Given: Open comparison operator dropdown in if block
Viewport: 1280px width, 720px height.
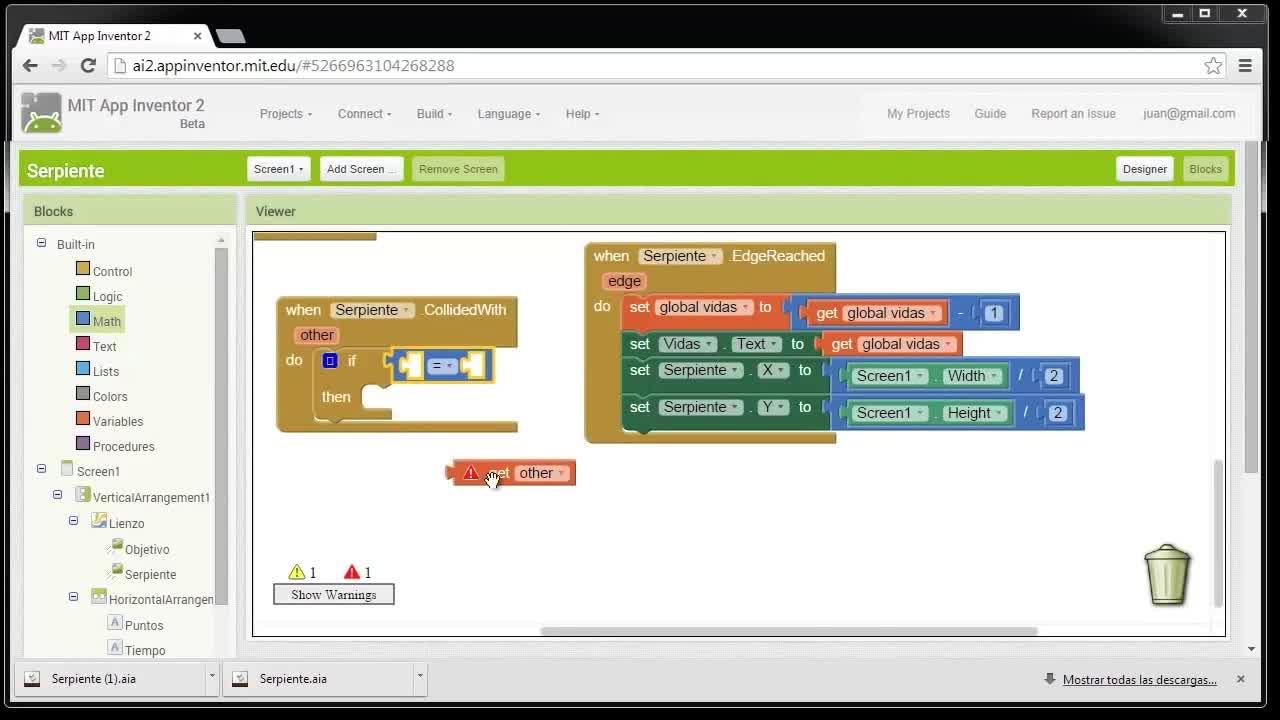Looking at the screenshot, I should point(441,366).
